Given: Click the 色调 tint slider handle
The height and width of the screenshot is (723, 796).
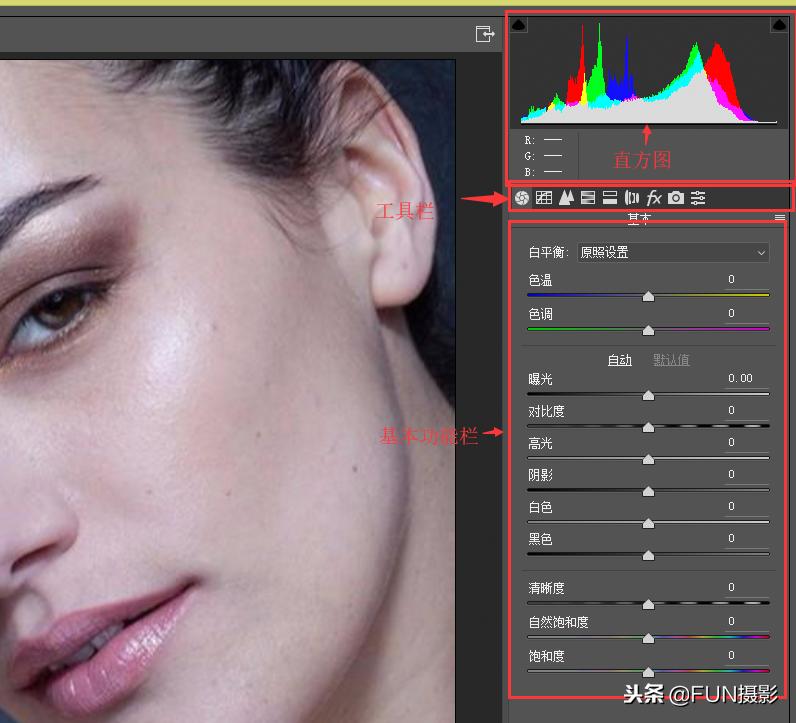Looking at the screenshot, I should (648, 331).
